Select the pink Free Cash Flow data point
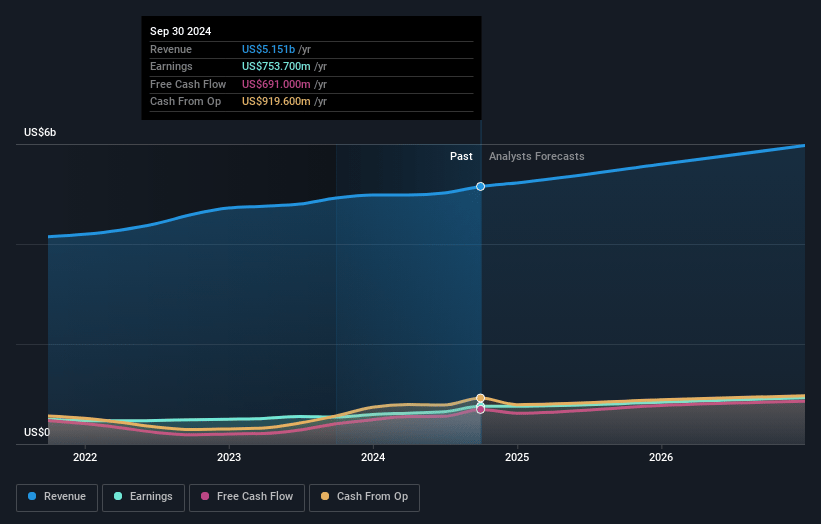821x524 pixels. click(x=480, y=409)
